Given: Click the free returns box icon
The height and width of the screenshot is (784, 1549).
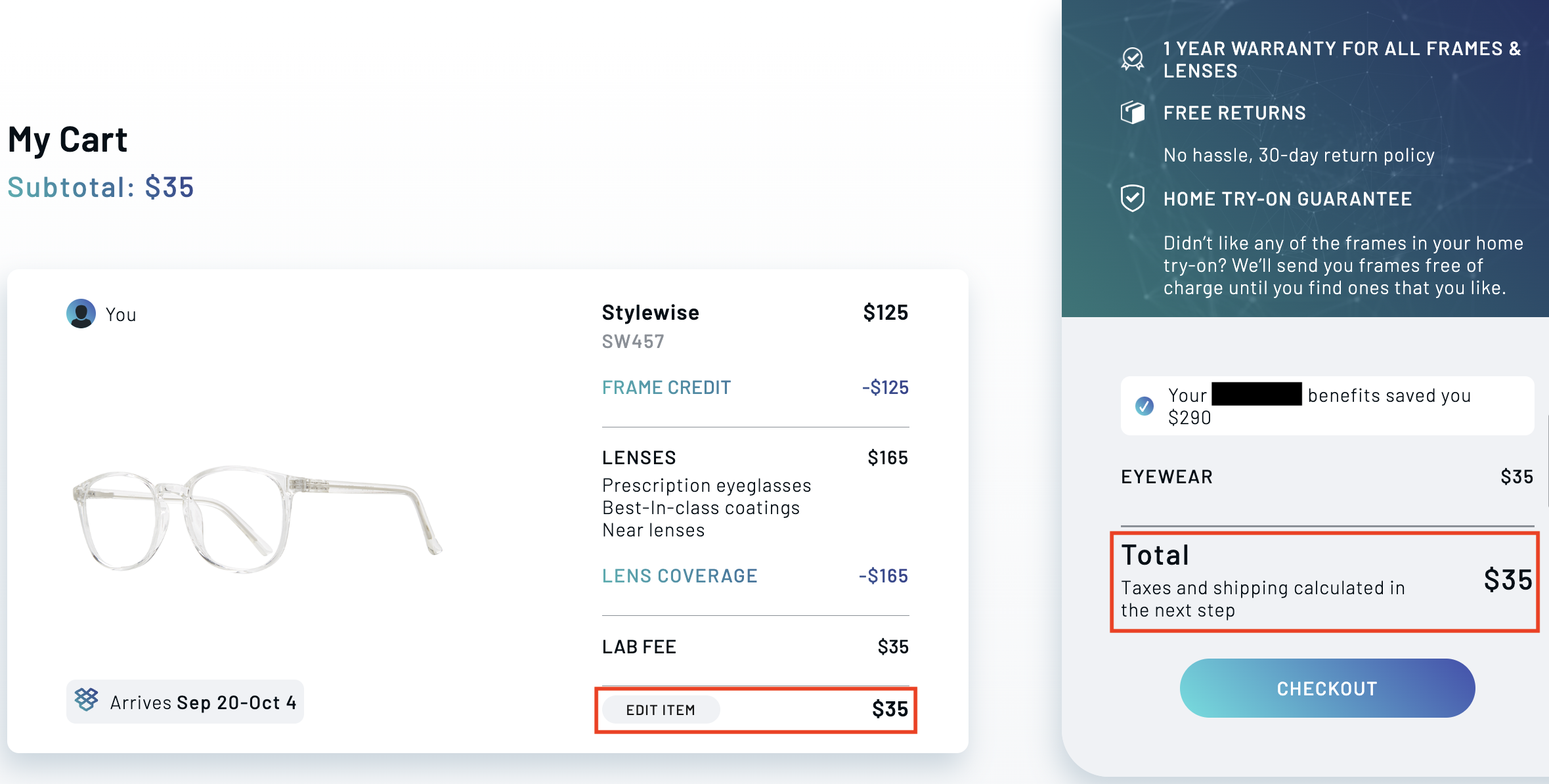Looking at the screenshot, I should 1132,113.
